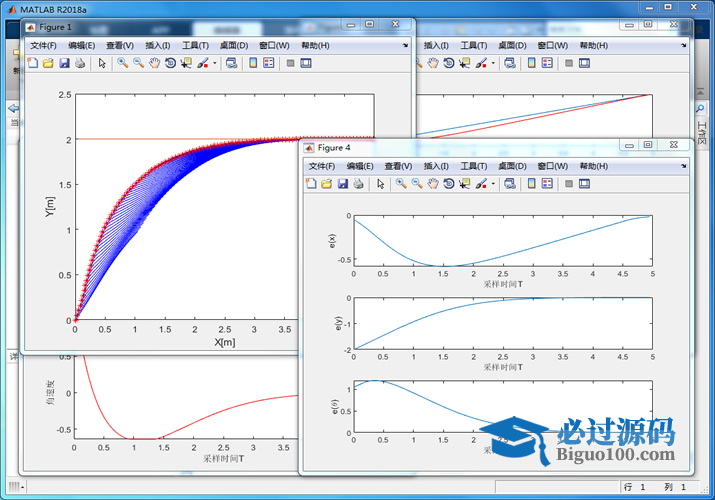Open 编辑(E) menu in Figure 4

click(360, 166)
